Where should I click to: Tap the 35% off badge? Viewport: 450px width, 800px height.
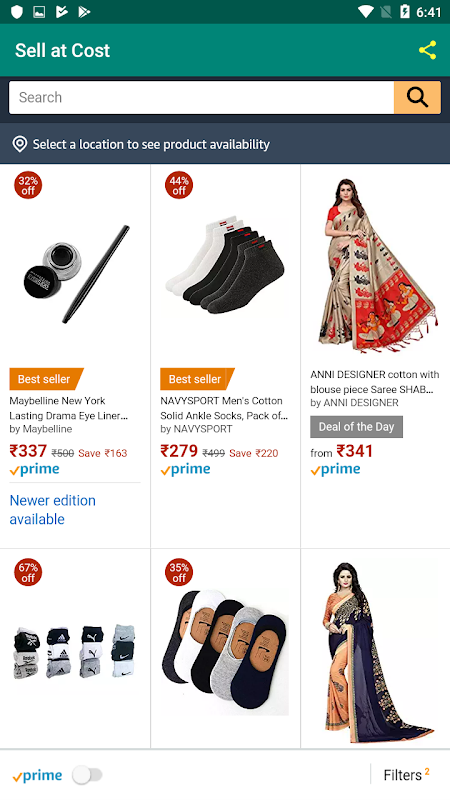pos(179,572)
